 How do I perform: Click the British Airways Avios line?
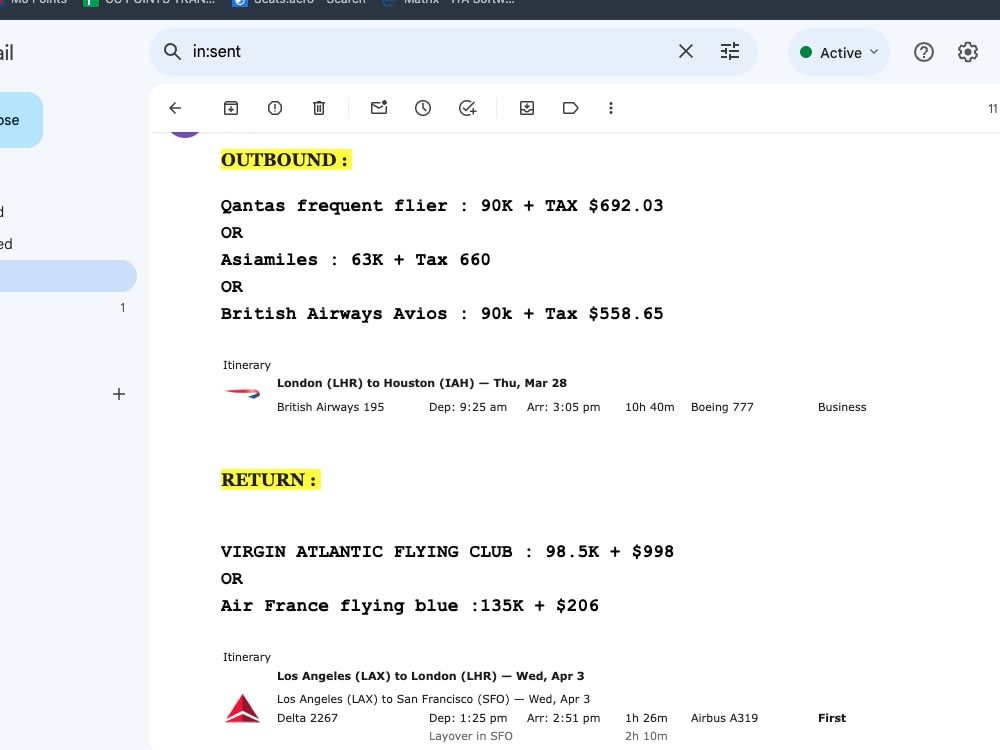pos(441,314)
